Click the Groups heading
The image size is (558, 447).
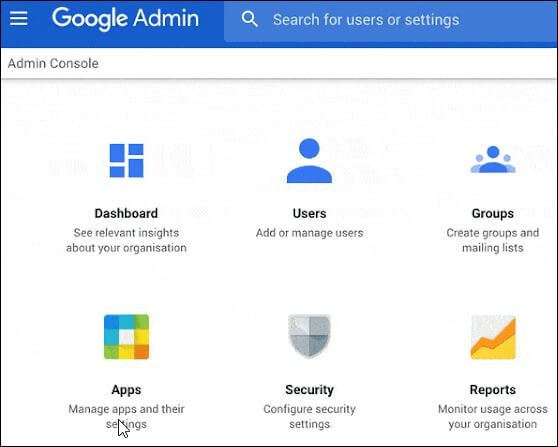click(x=493, y=214)
